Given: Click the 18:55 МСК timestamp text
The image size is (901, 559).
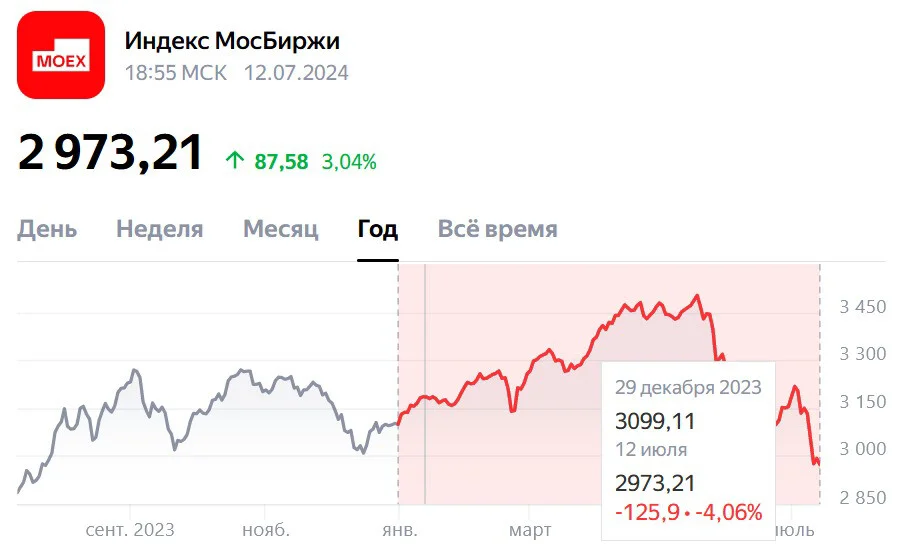Looking at the screenshot, I should pos(176,73).
